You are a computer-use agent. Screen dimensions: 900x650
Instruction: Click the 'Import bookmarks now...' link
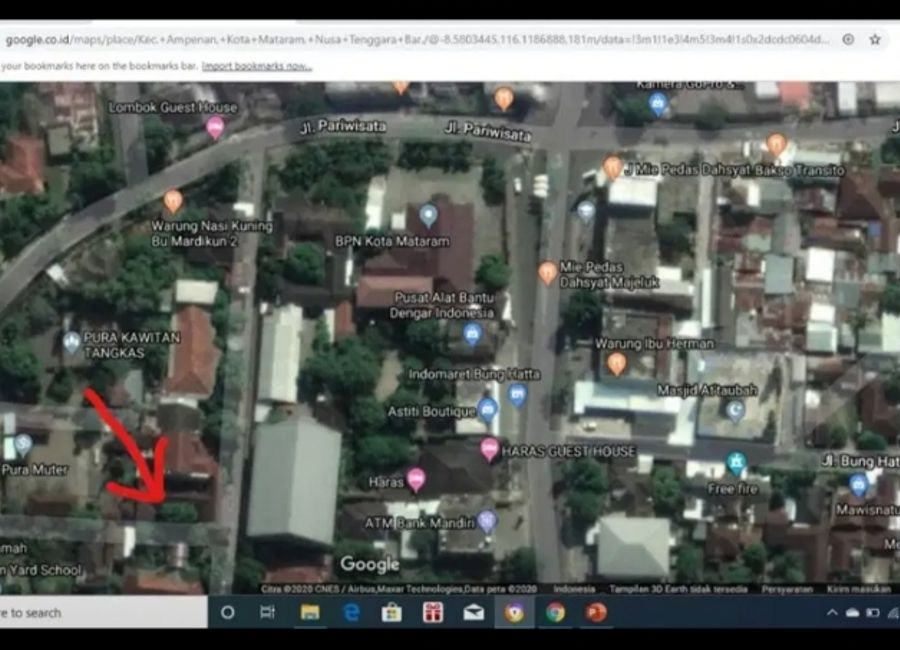pyautogui.click(x=257, y=66)
